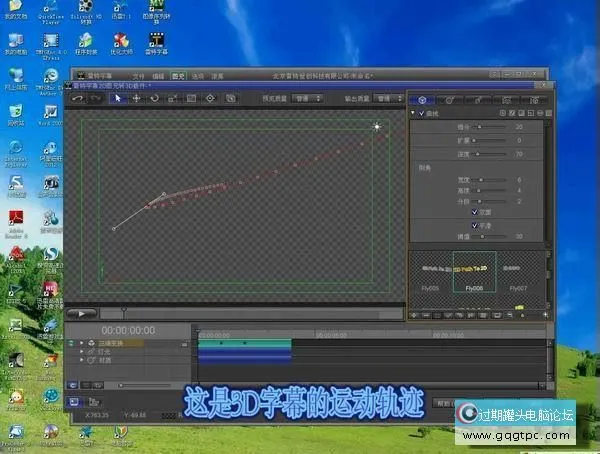Screen dimensions: 600x454
Task: Select the arrow selection tool
Action: click(x=117, y=99)
